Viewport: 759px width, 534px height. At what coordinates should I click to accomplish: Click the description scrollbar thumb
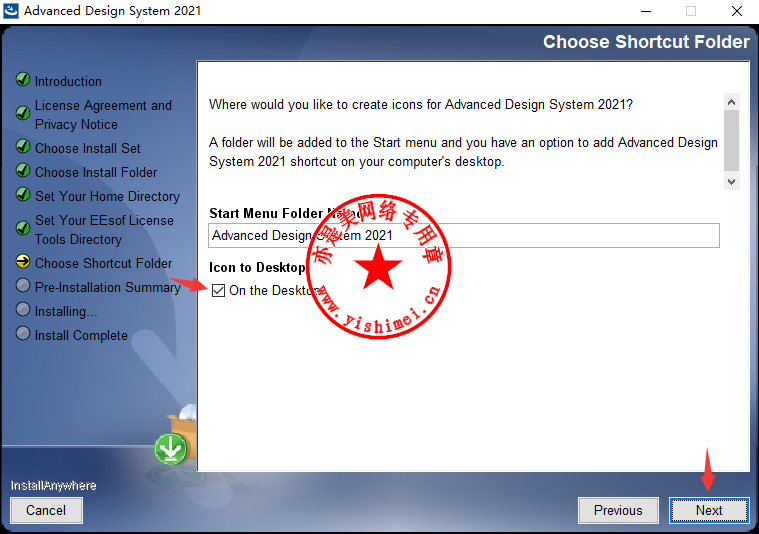731,140
